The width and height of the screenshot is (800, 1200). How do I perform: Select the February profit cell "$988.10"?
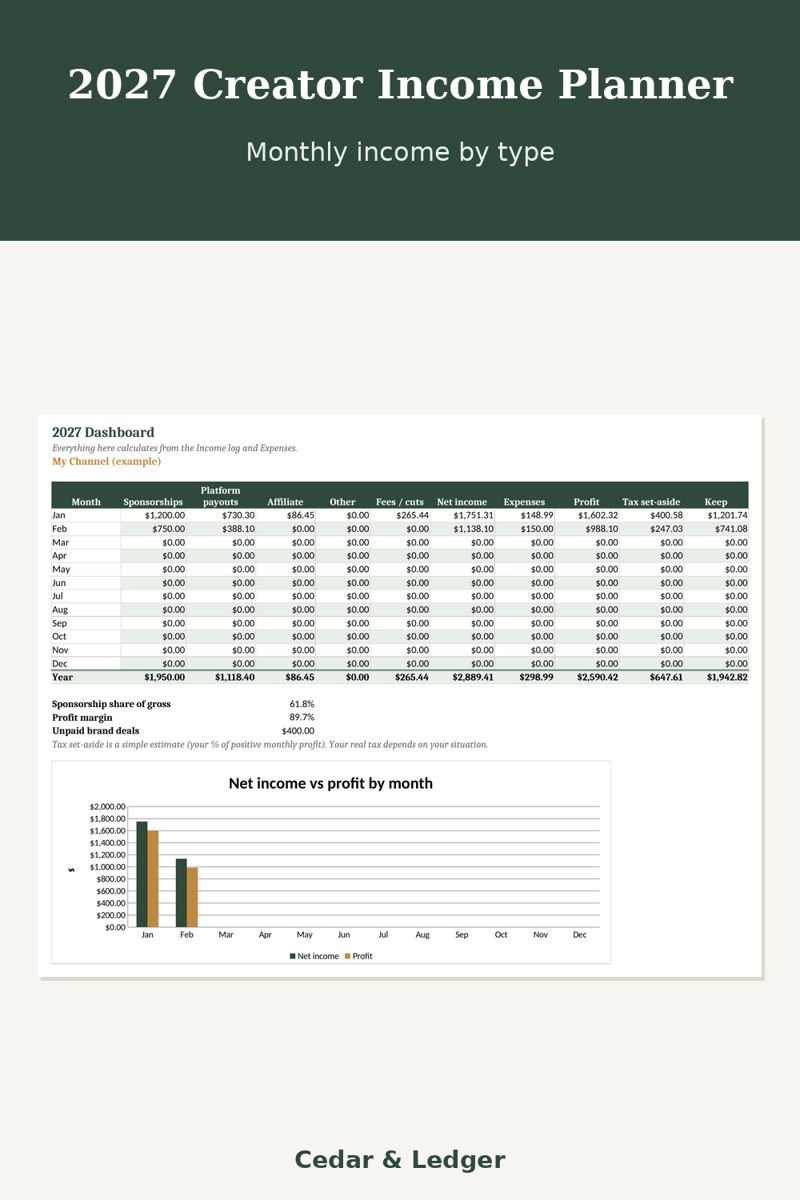[601, 528]
